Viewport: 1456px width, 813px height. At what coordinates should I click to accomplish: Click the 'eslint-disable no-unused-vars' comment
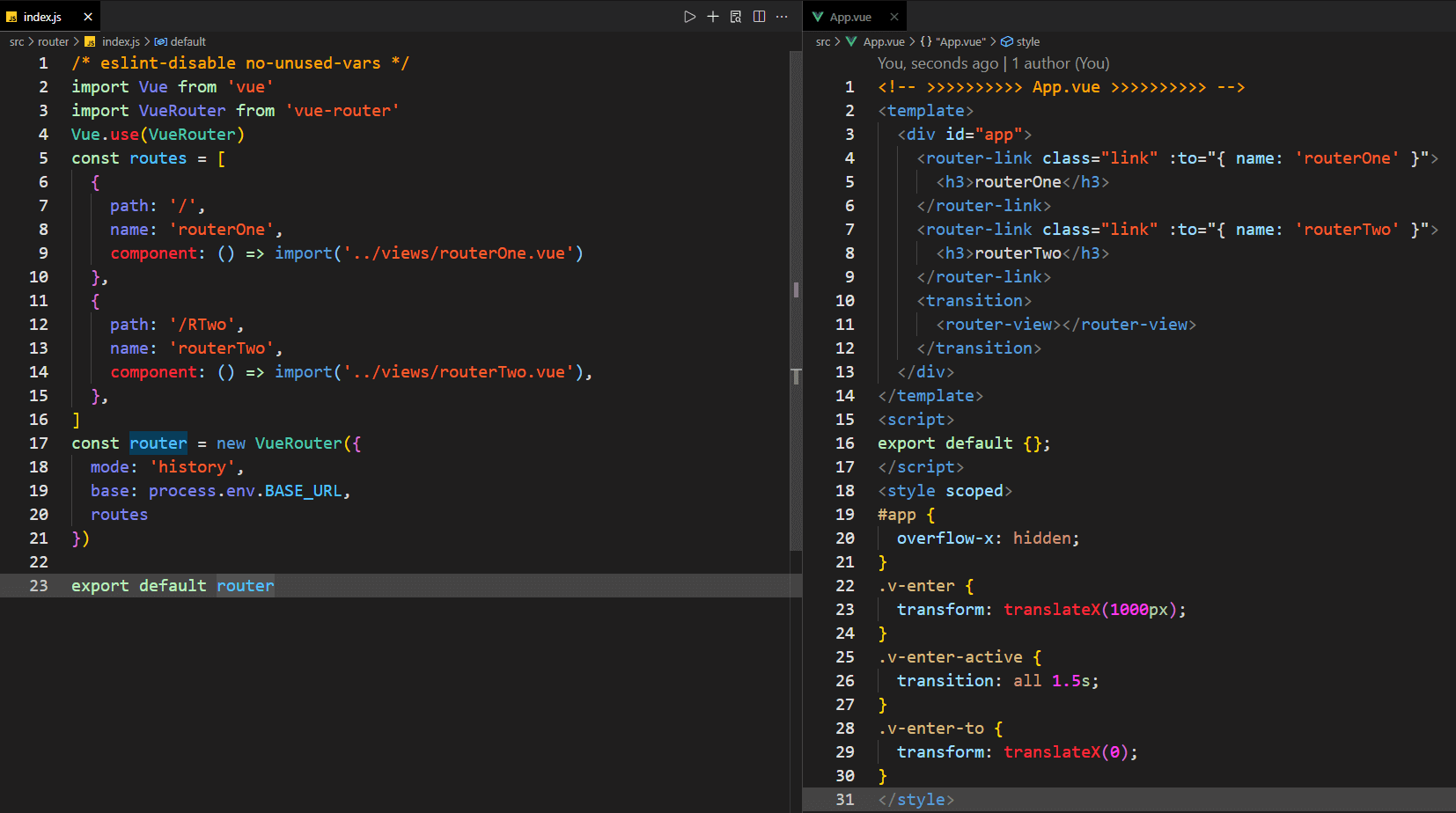[240, 62]
